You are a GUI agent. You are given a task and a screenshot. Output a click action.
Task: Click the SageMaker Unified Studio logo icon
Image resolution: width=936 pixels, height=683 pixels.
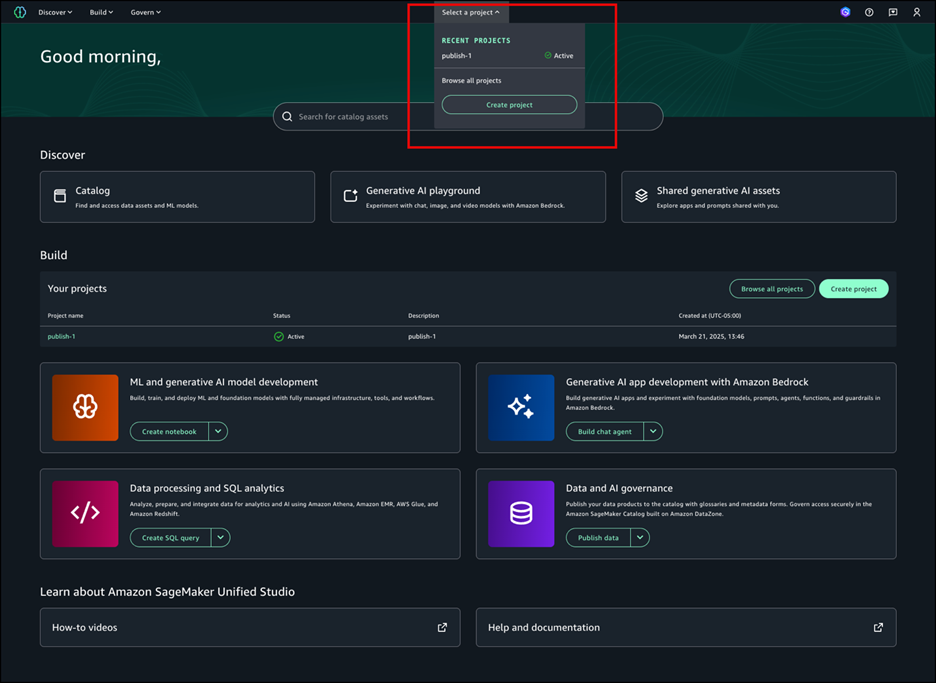(20, 12)
